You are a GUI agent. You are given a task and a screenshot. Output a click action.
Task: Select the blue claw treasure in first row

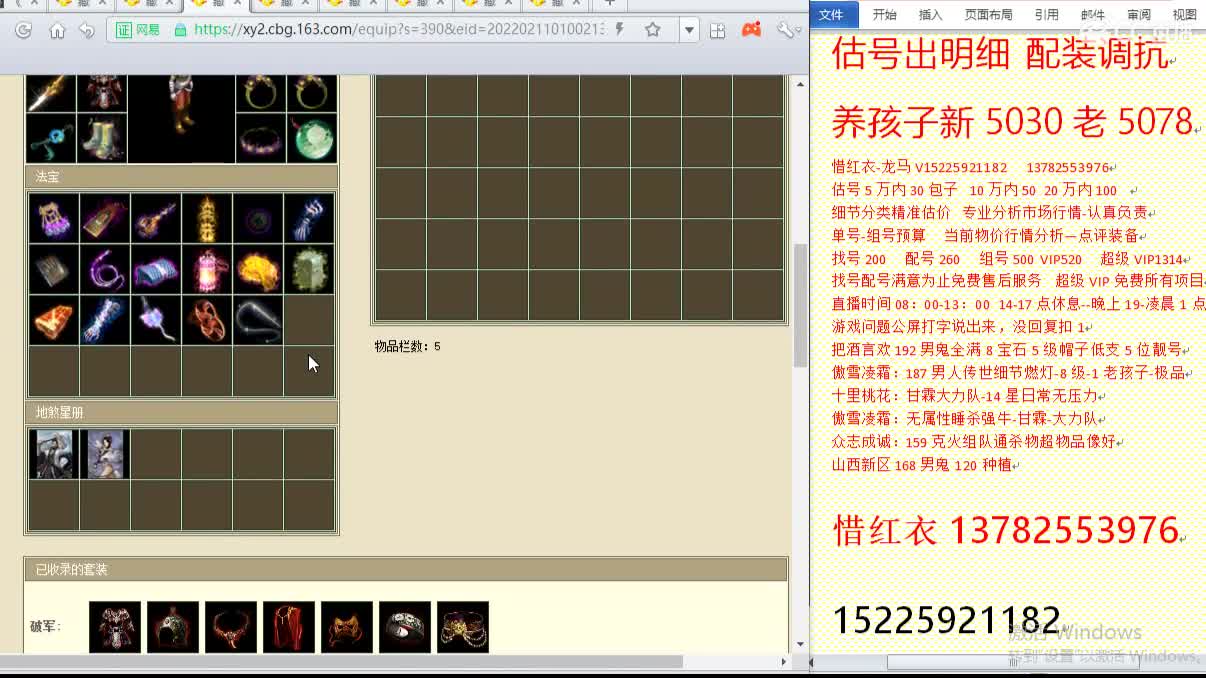(x=309, y=218)
